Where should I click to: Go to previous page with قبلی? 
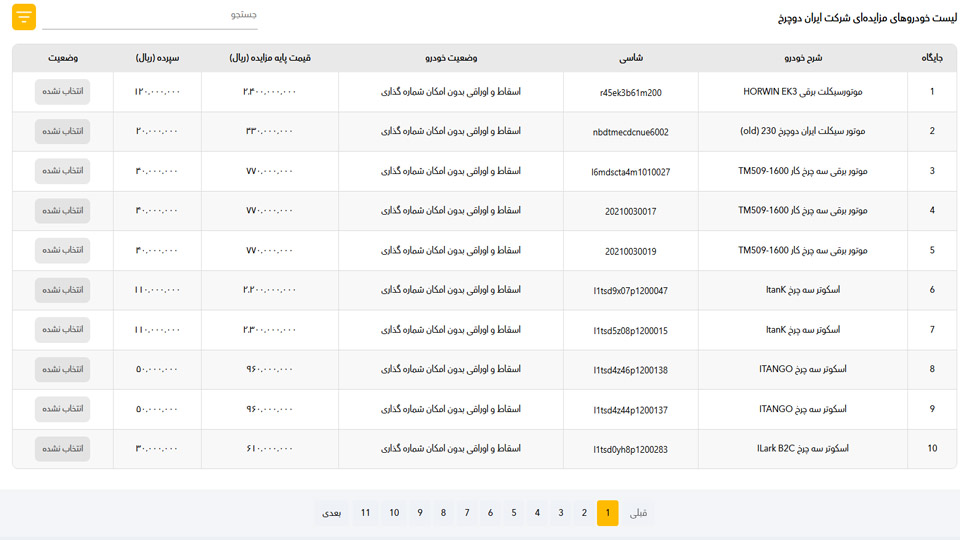tap(637, 513)
